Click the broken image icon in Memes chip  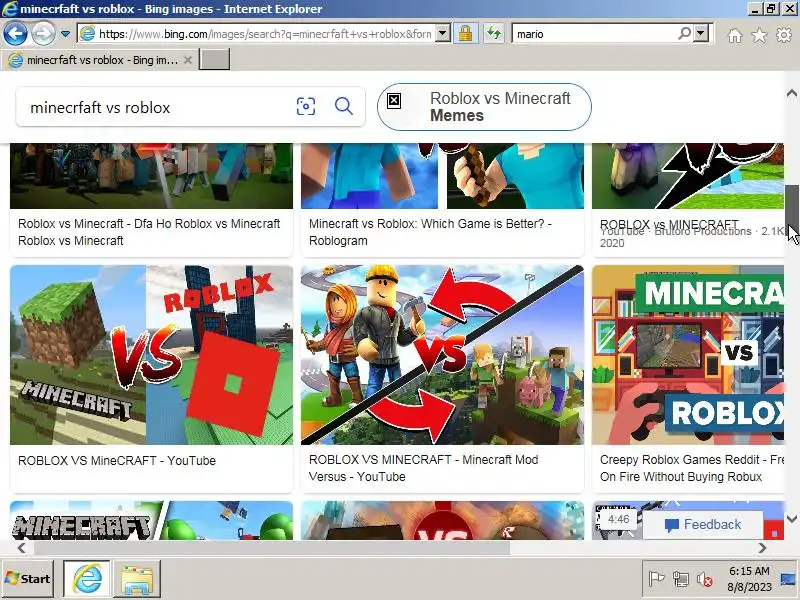point(394,101)
